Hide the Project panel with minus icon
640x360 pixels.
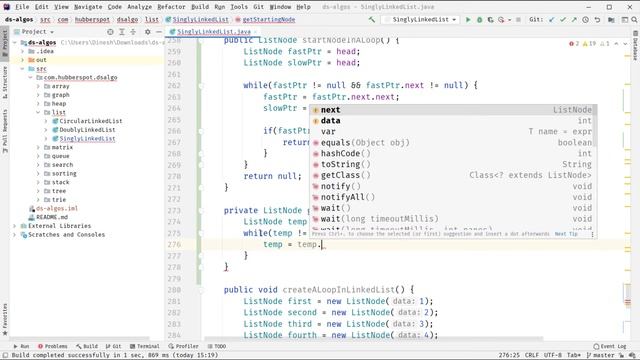point(159,31)
